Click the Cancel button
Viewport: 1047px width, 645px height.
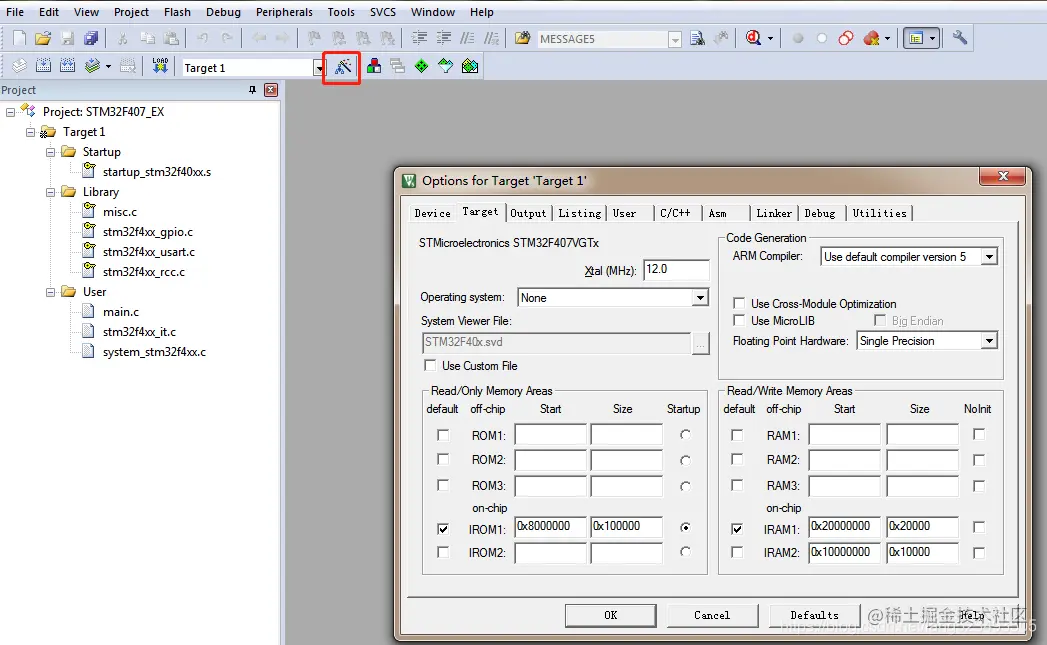[x=712, y=615]
